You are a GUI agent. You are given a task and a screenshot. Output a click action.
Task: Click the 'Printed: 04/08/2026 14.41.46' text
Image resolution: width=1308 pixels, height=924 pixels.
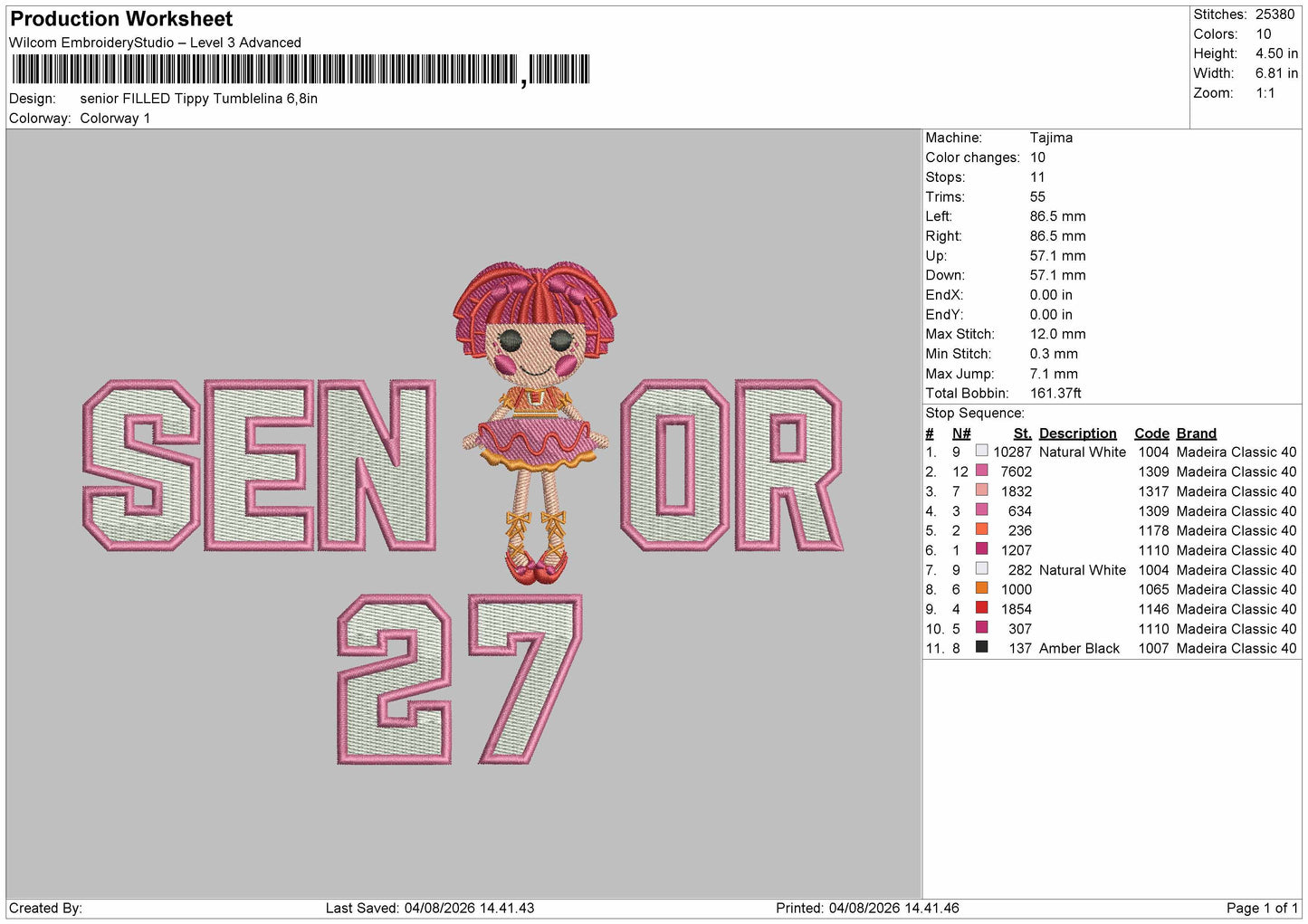(x=867, y=908)
